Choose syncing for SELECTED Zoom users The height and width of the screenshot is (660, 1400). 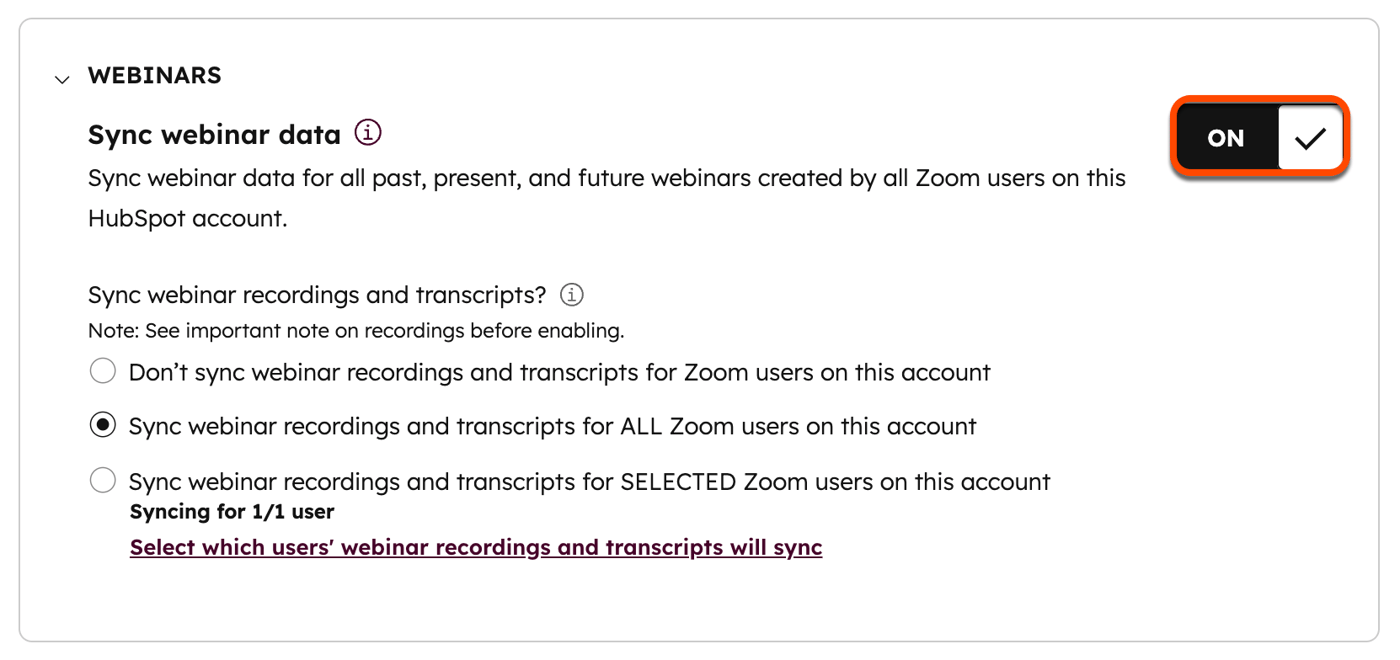(103, 480)
